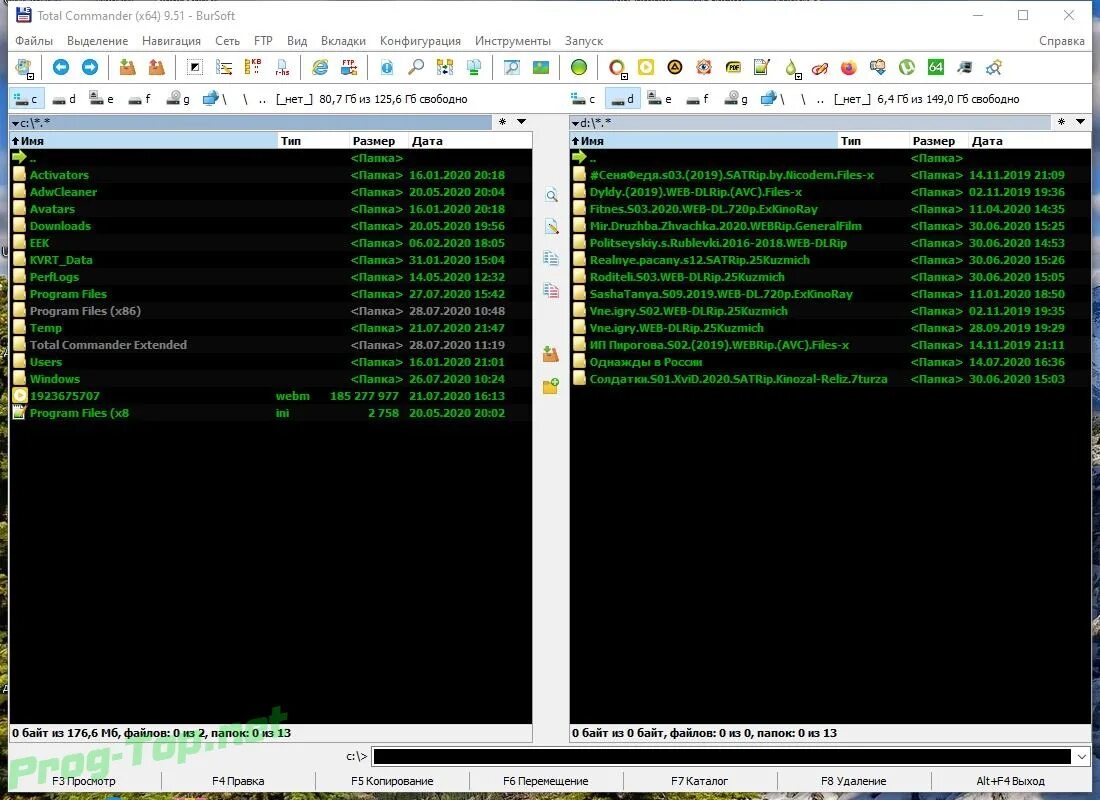
Task: Open the Файлы menu
Action: (34, 41)
